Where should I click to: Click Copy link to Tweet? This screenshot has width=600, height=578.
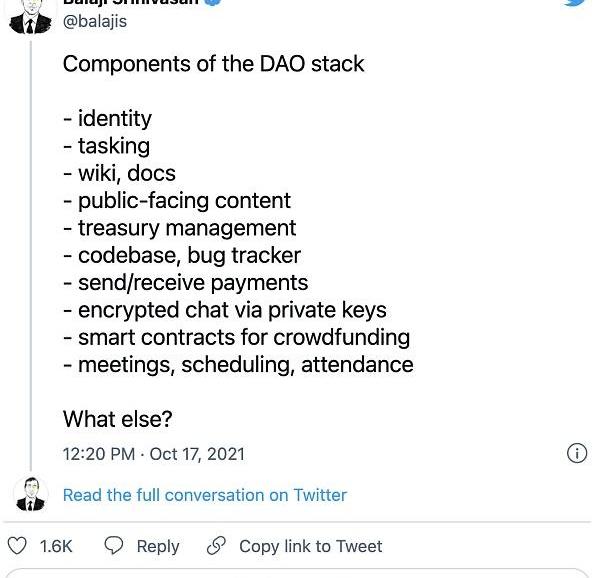point(311,546)
